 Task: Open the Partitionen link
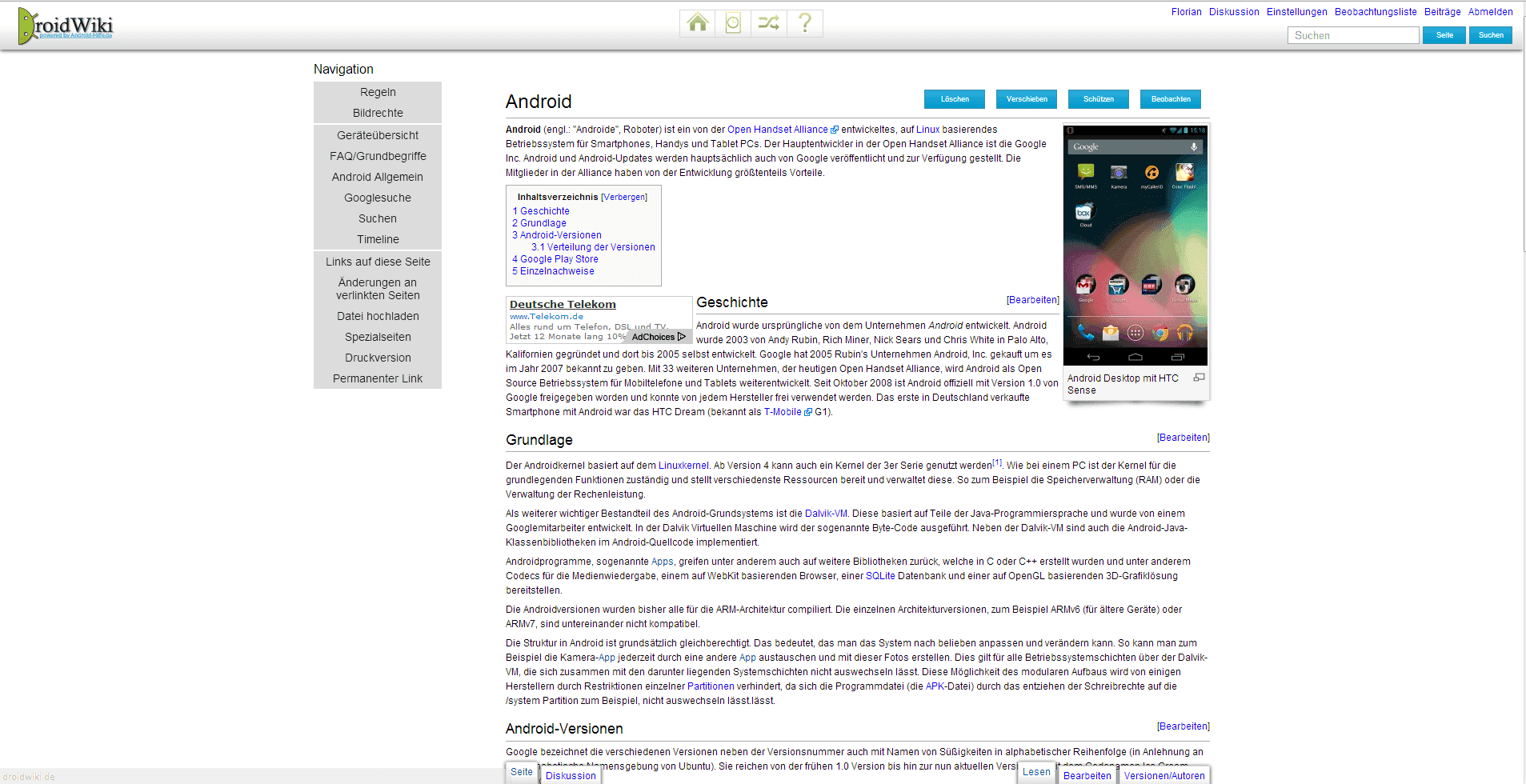pos(711,686)
